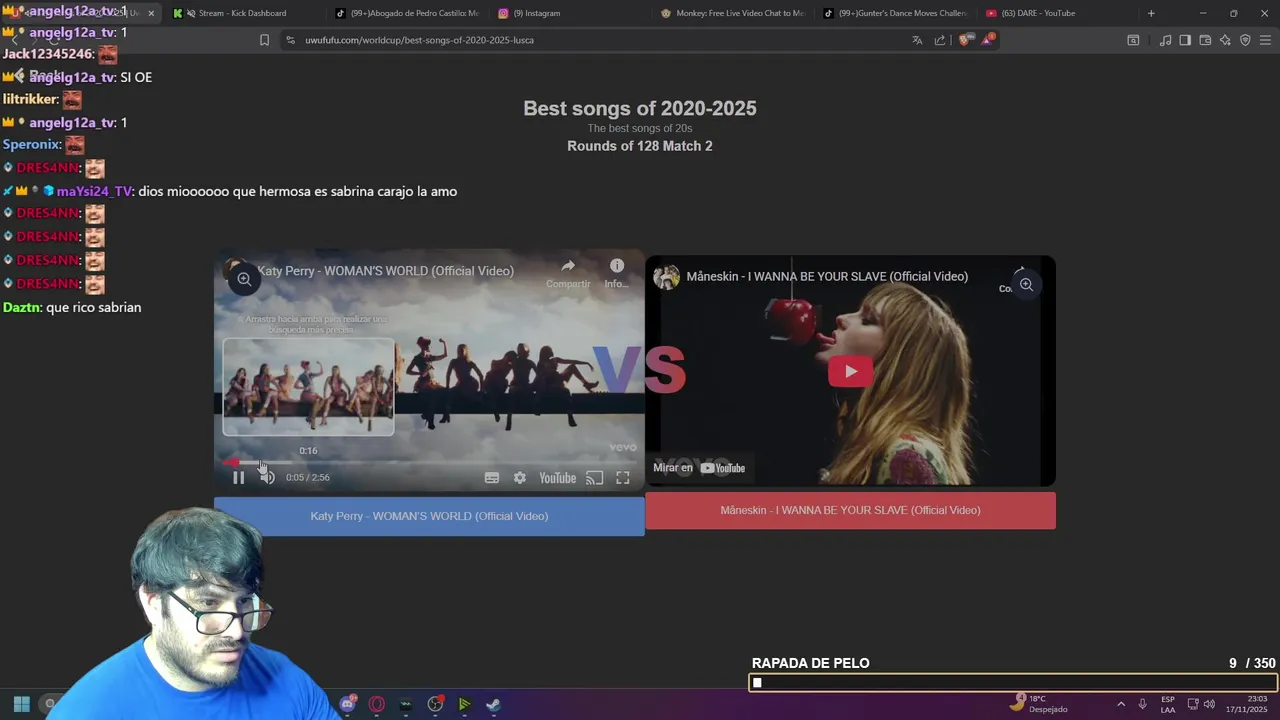
Task: Open Brave VPN shield icon
Action: [x=1245, y=40]
